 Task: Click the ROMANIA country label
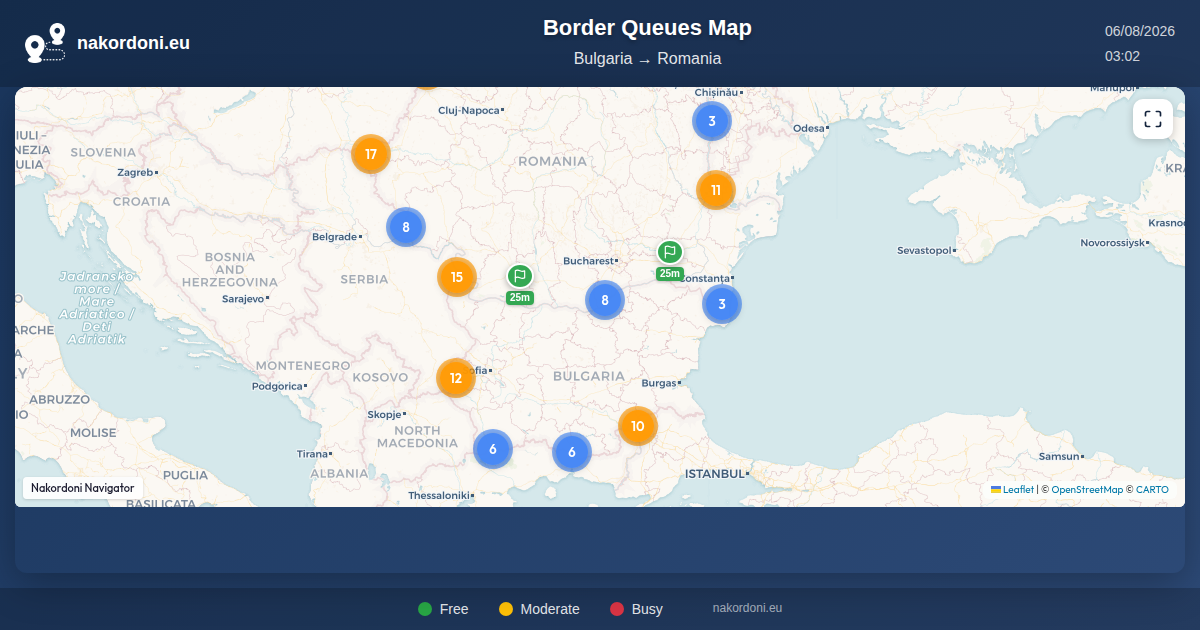point(552,161)
